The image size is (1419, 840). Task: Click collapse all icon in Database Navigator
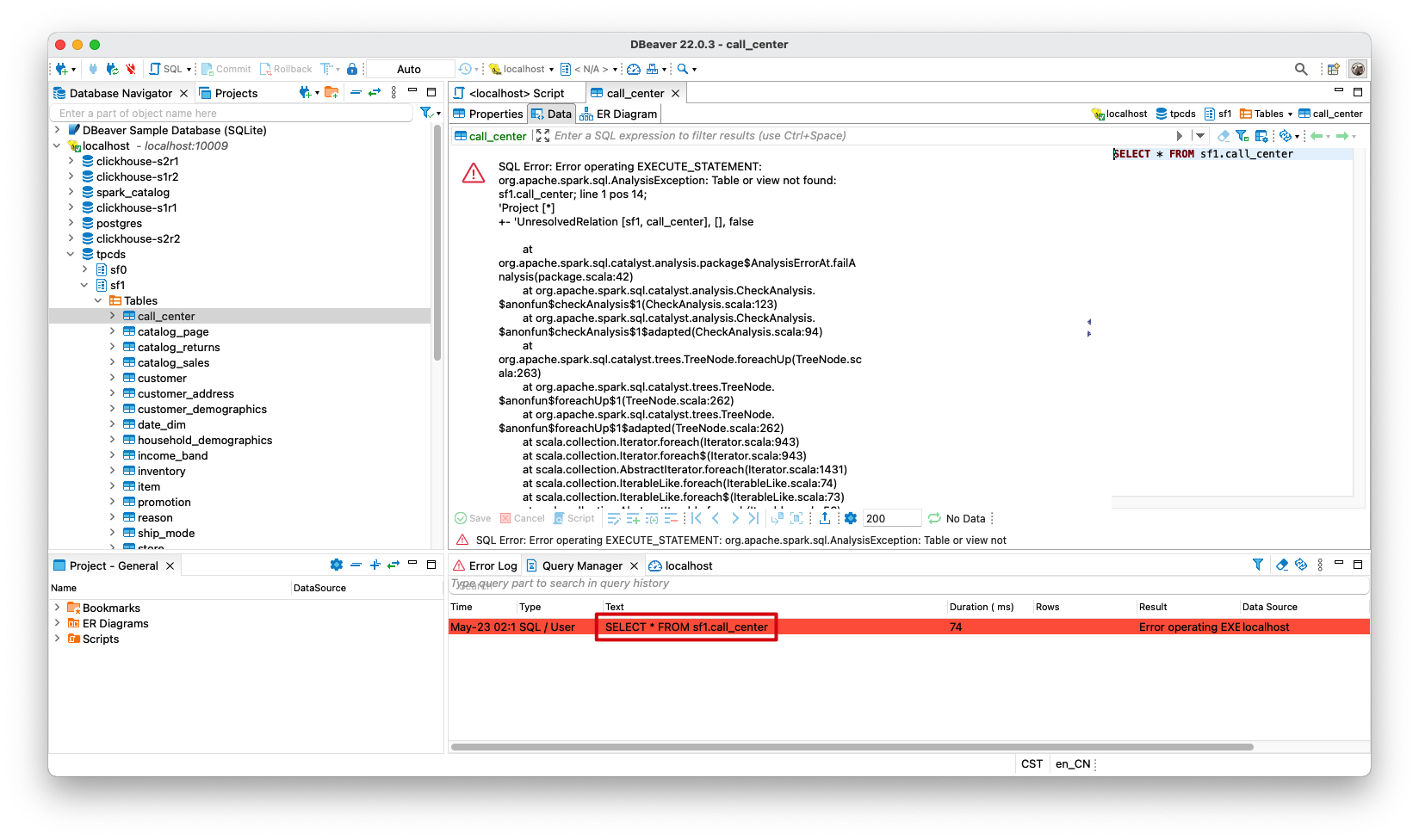tap(356, 92)
